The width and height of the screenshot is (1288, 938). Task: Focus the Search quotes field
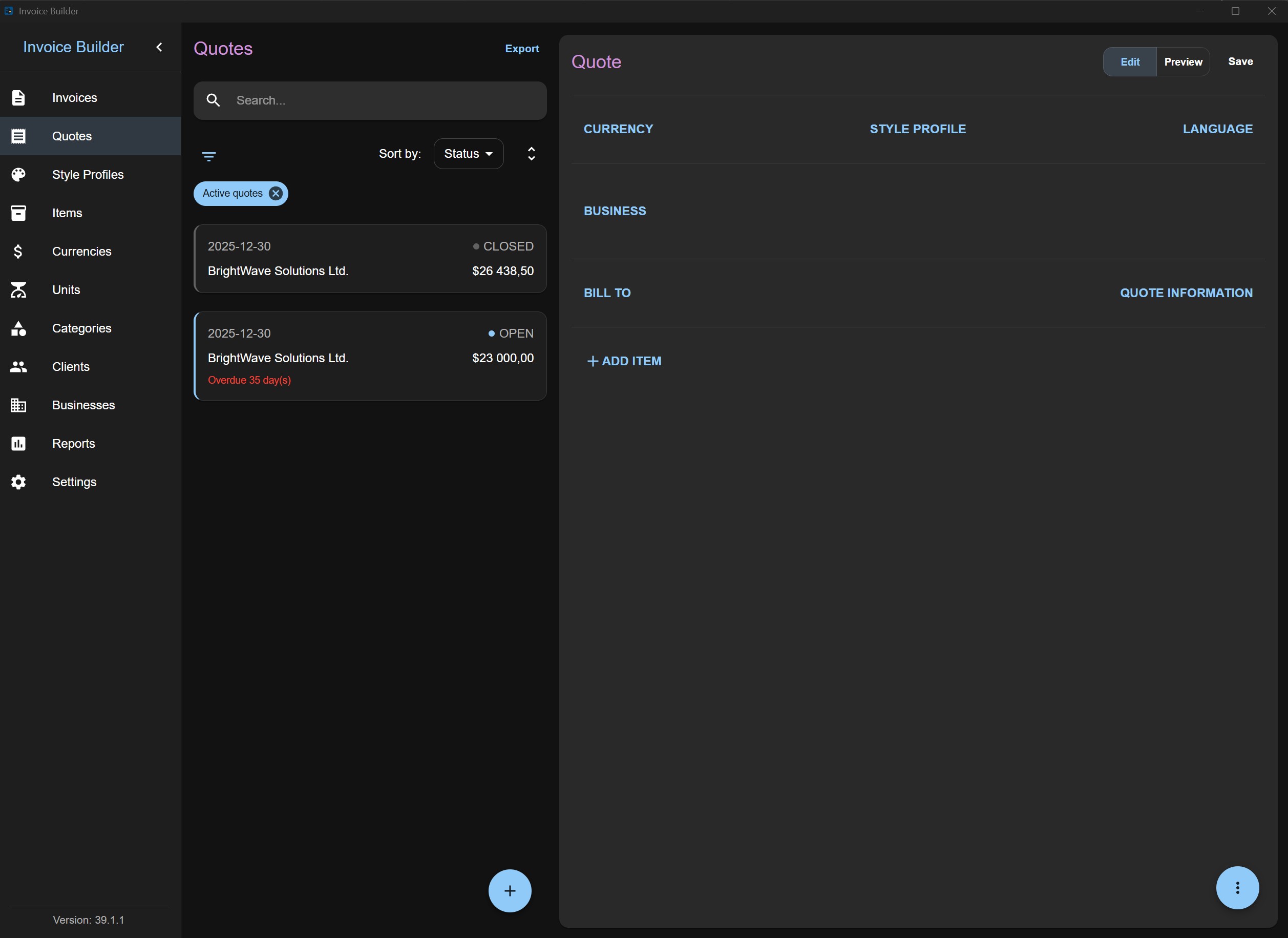[370, 100]
